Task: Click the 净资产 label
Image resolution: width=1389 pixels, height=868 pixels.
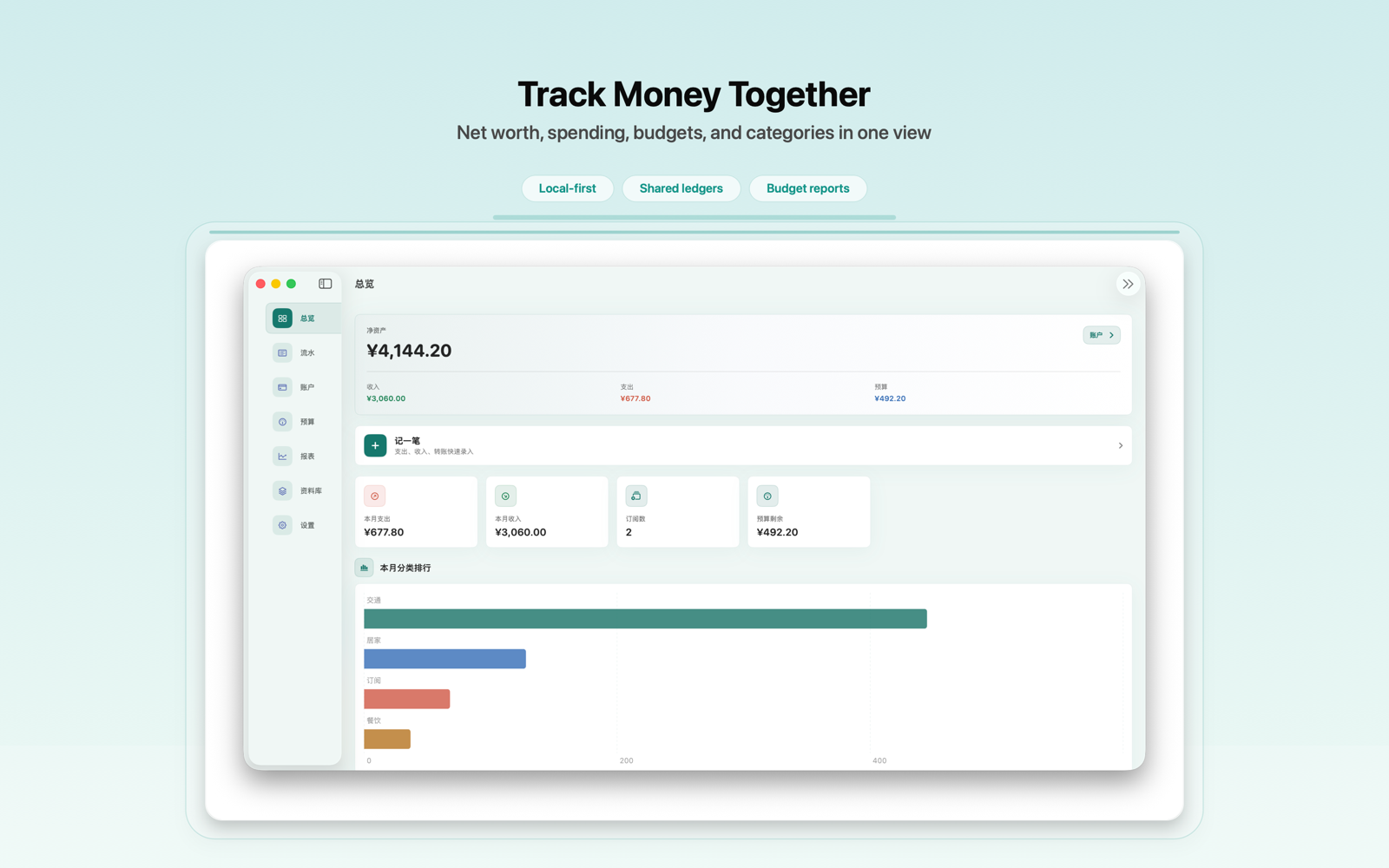Action: [x=376, y=331]
